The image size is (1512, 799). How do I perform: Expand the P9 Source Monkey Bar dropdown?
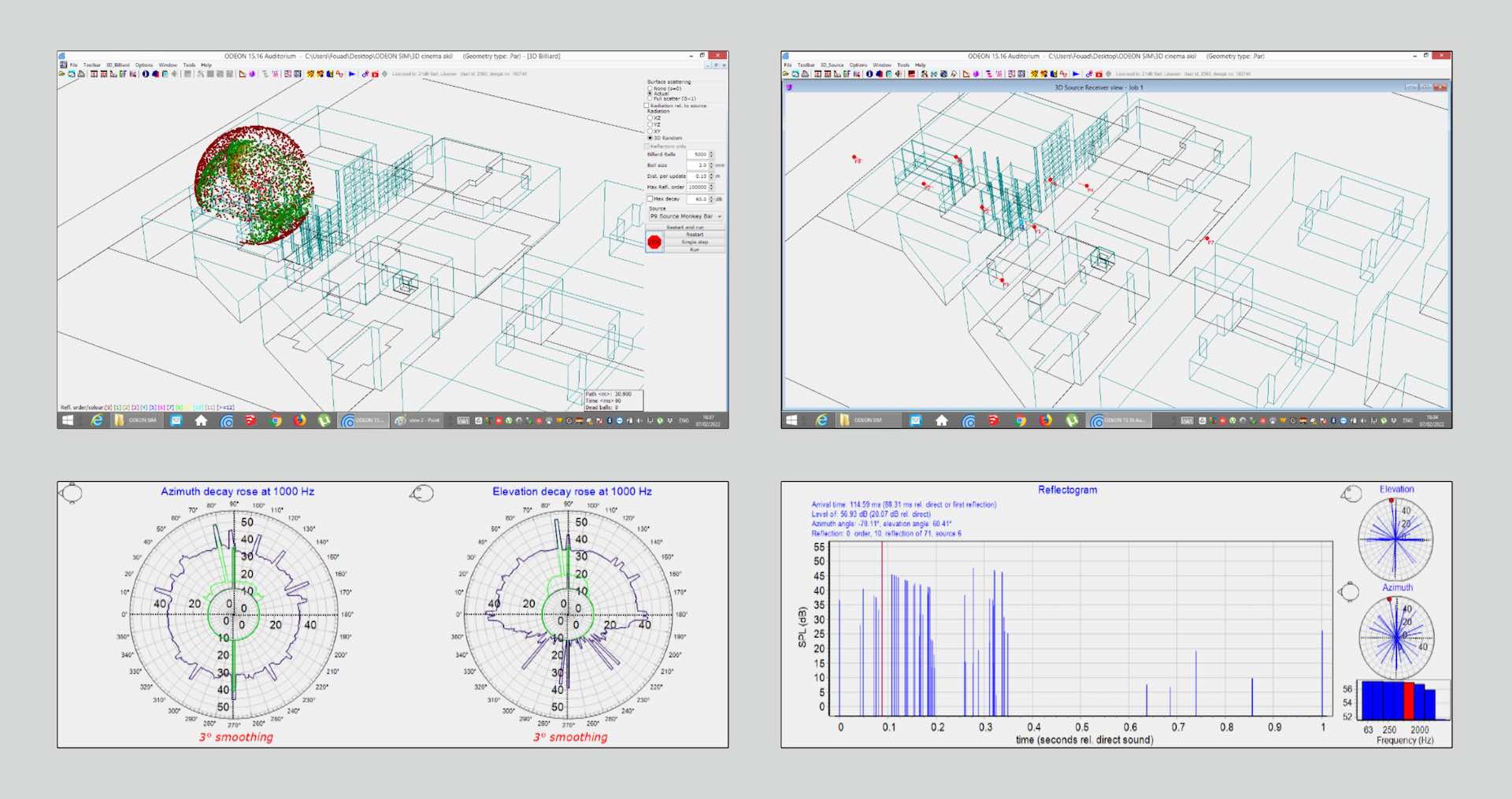coord(719,216)
